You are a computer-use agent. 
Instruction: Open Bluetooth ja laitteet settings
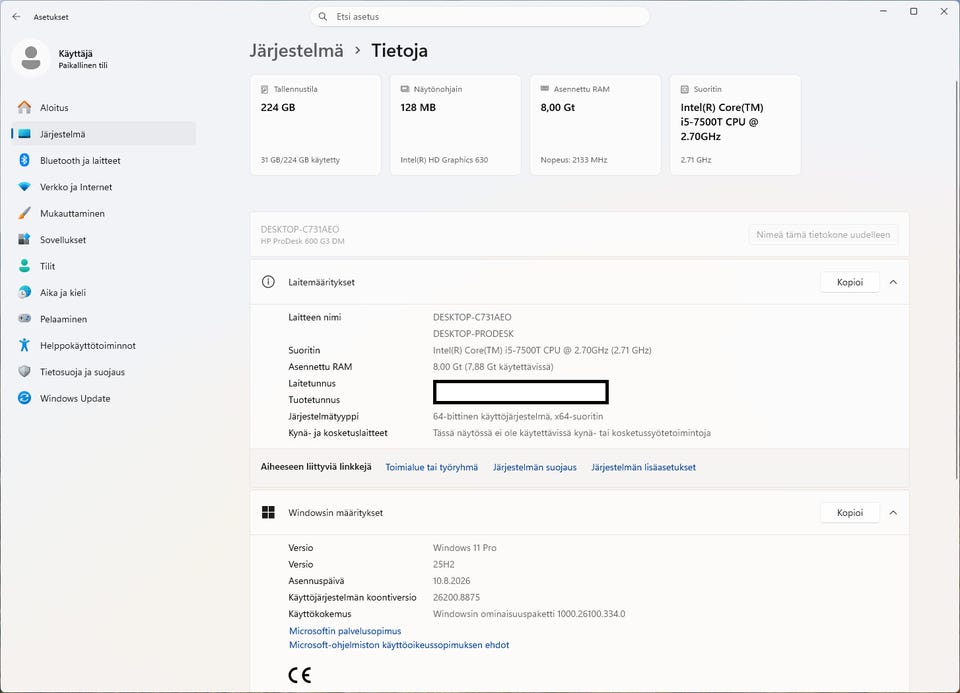[x=103, y=160]
